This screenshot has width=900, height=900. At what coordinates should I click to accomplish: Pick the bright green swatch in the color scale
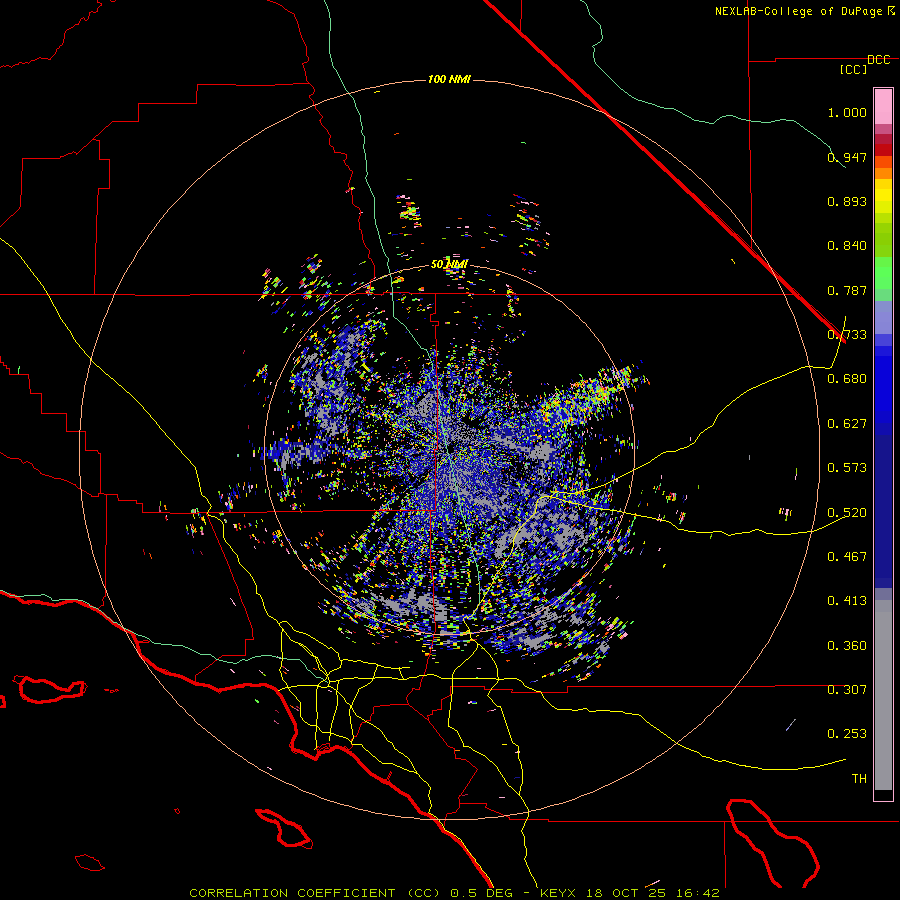tap(883, 273)
